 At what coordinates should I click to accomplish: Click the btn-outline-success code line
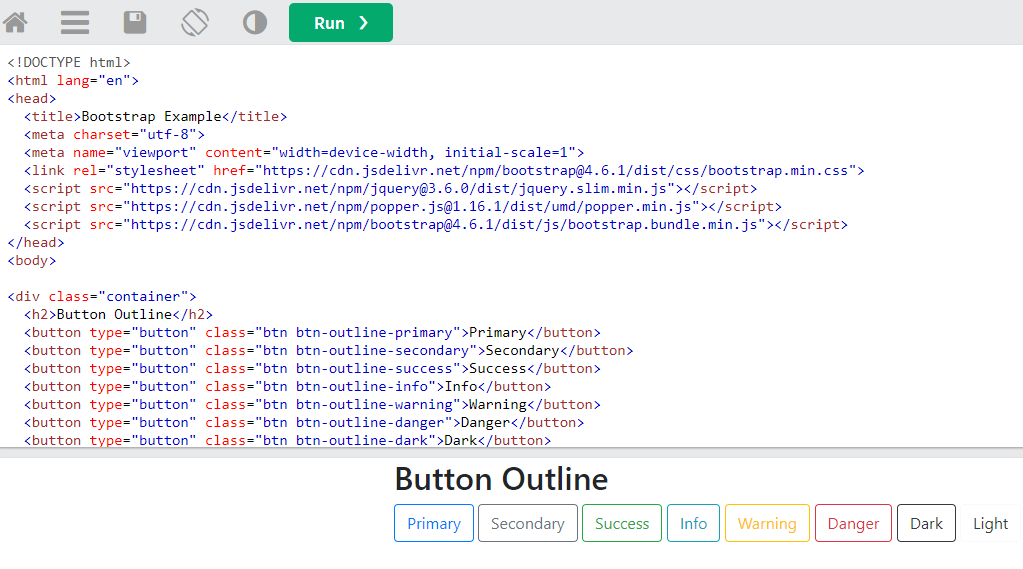click(x=312, y=369)
